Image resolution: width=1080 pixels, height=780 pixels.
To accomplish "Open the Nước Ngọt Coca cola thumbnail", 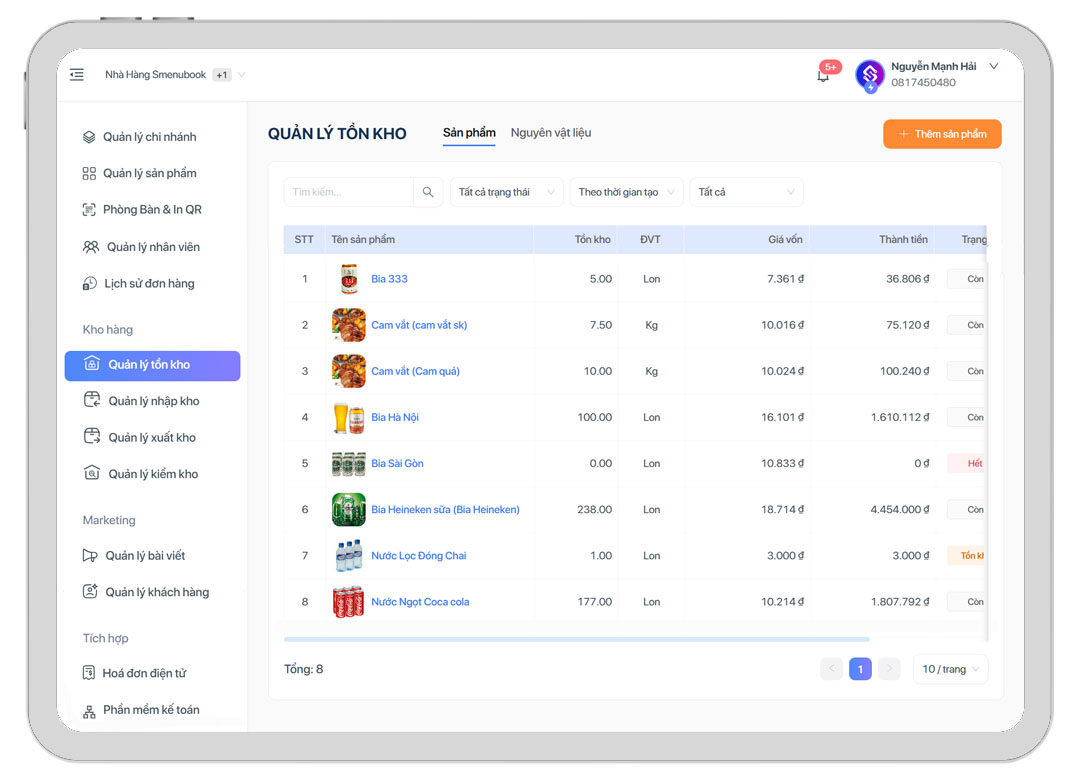I will click(x=349, y=602).
